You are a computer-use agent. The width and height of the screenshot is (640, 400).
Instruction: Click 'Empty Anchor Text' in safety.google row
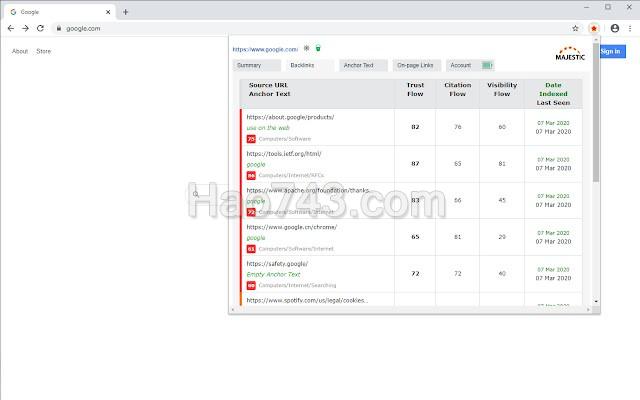point(273,274)
